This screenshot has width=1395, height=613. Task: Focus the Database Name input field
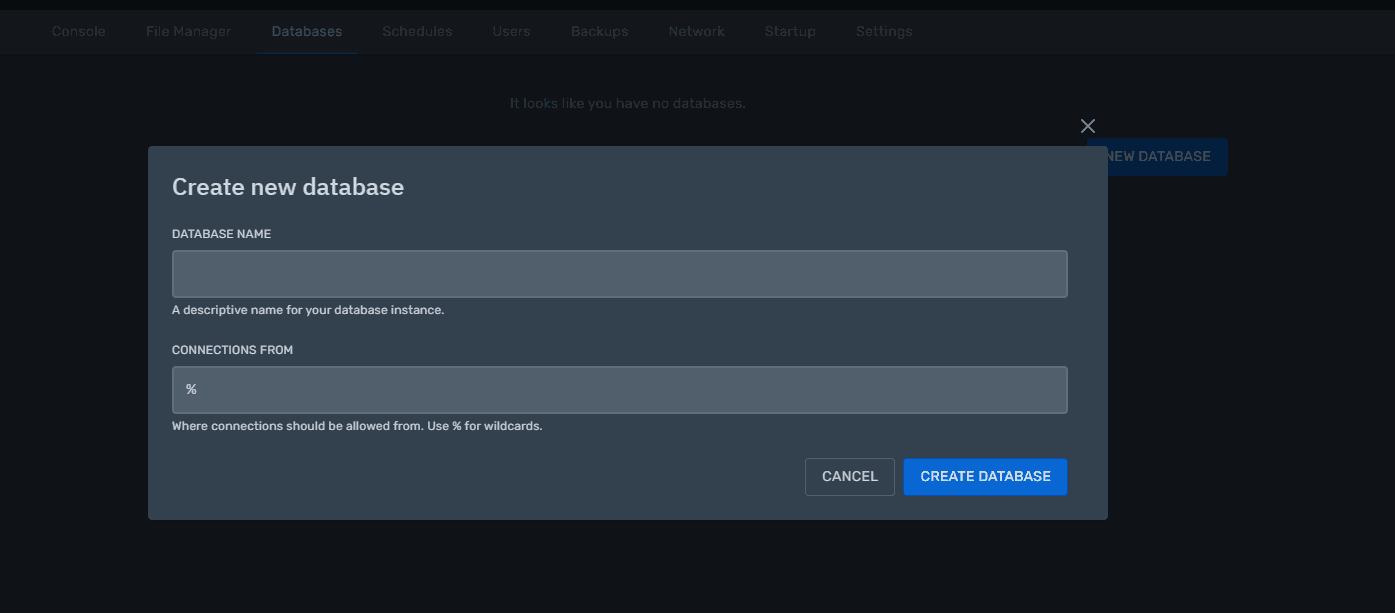[x=619, y=274]
